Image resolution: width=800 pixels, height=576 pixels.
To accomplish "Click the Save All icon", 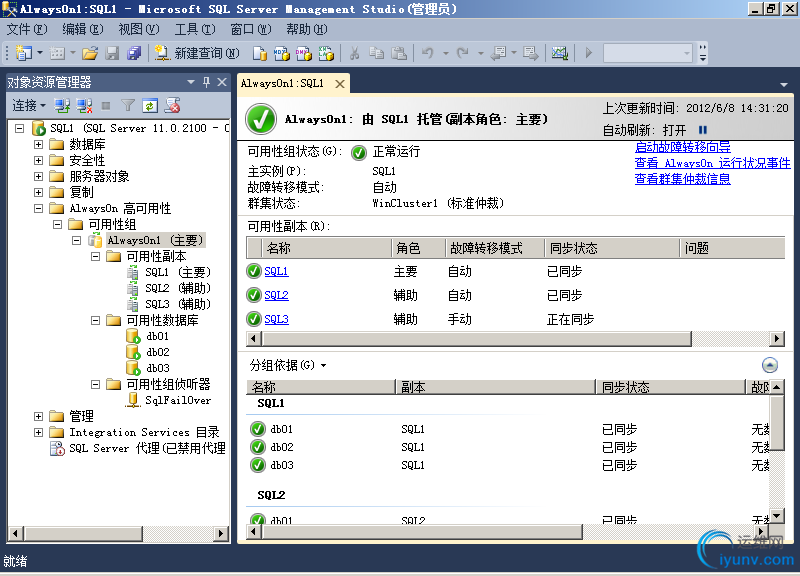I will click(x=134, y=53).
